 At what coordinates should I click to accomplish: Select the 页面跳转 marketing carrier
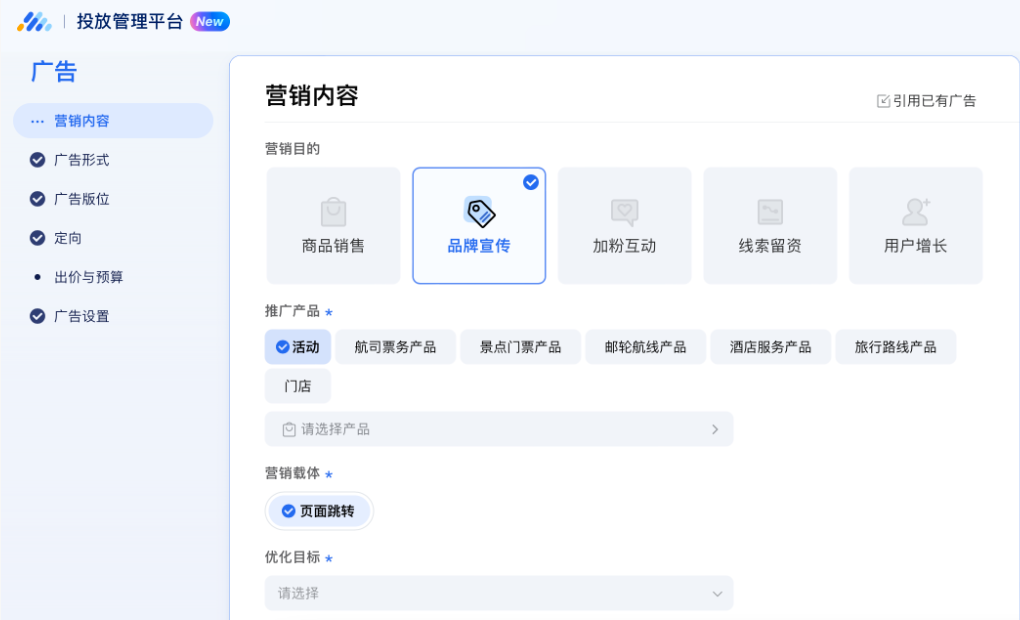point(319,510)
